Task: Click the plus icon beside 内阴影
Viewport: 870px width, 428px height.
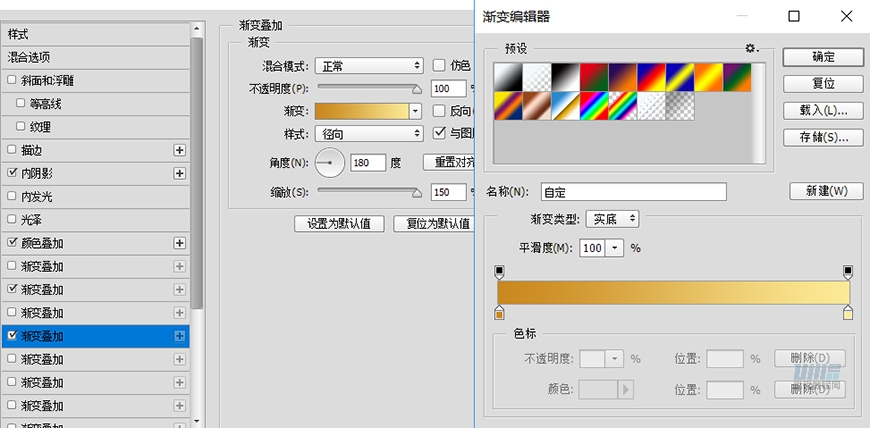Action: [179, 174]
